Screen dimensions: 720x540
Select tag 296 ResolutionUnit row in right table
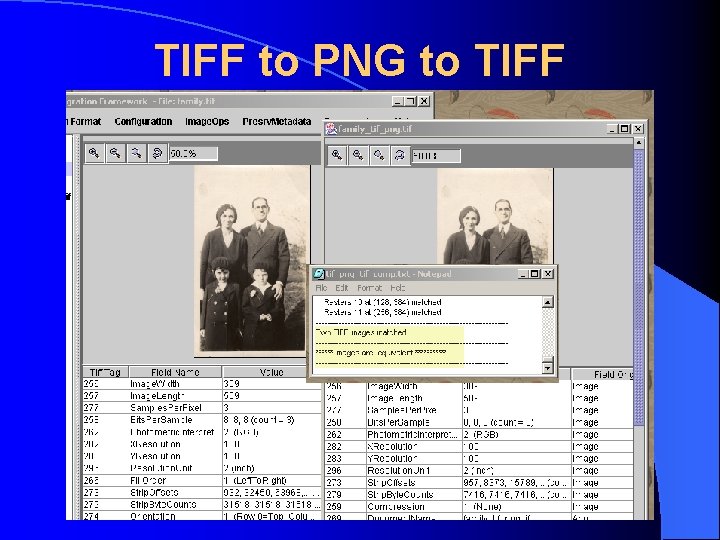pyautogui.click(x=479, y=471)
